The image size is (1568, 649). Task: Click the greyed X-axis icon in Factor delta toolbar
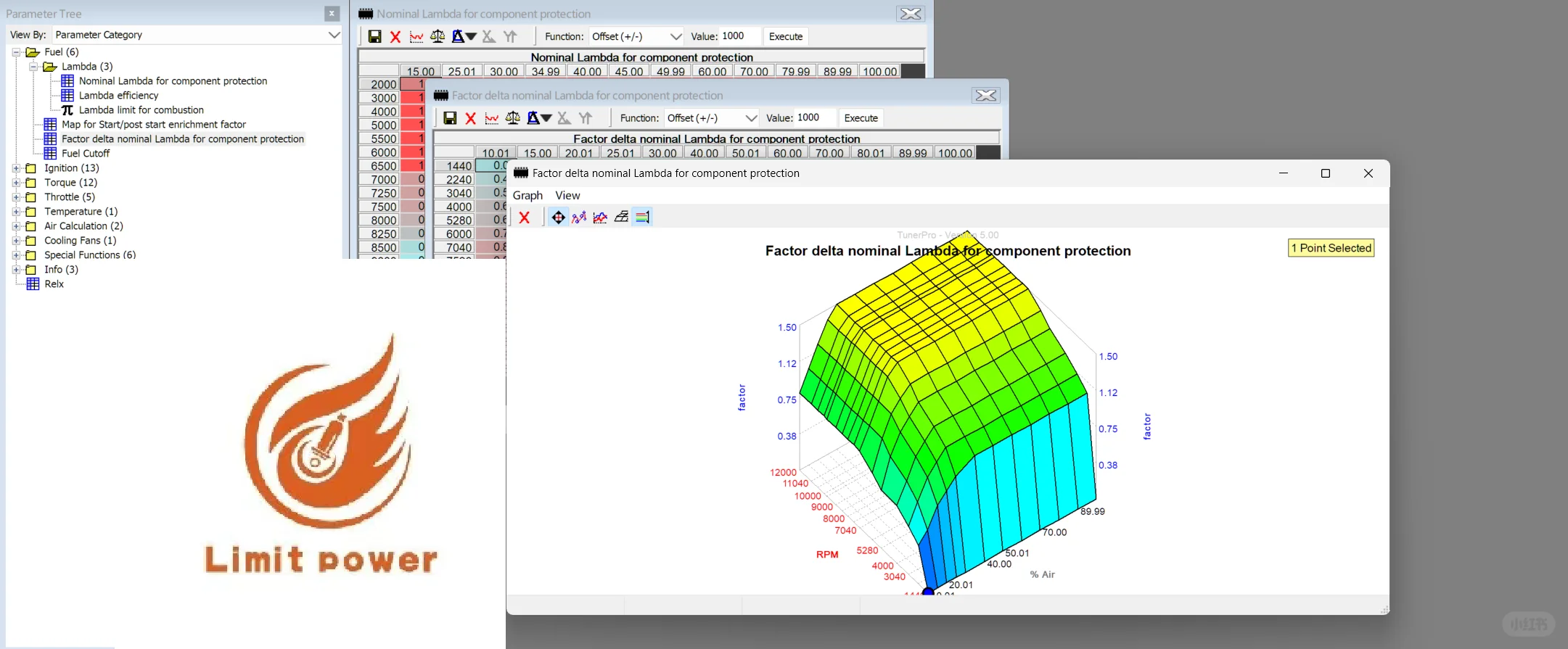tap(565, 118)
